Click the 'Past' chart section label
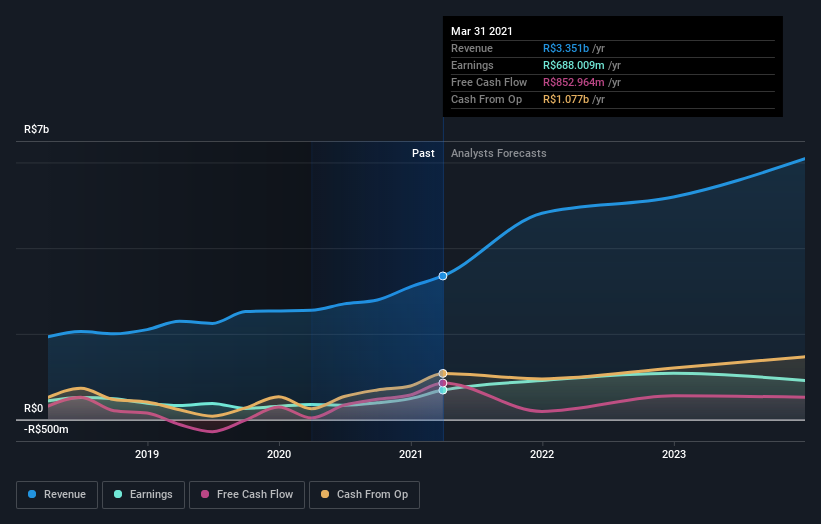The width and height of the screenshot is (821, 524). tap(423, 153)
